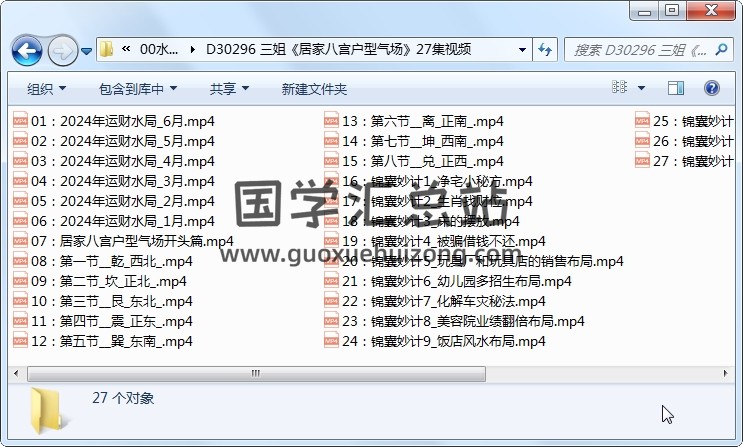Maximize the Explorer window
Image resolution: width=743 pixels, height=447 pixels.
click(672, 10)
